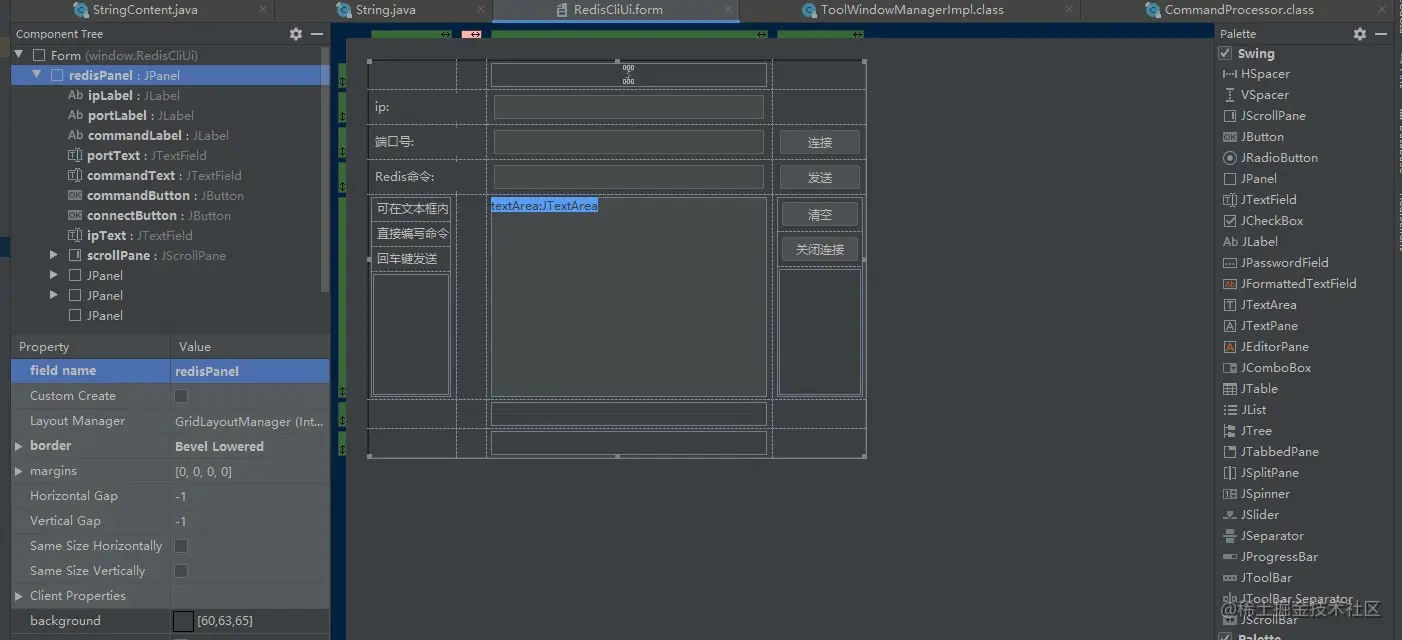Click the Redis命令 text field
Viewport: 1402px width, 640px height.
[629, 177]
